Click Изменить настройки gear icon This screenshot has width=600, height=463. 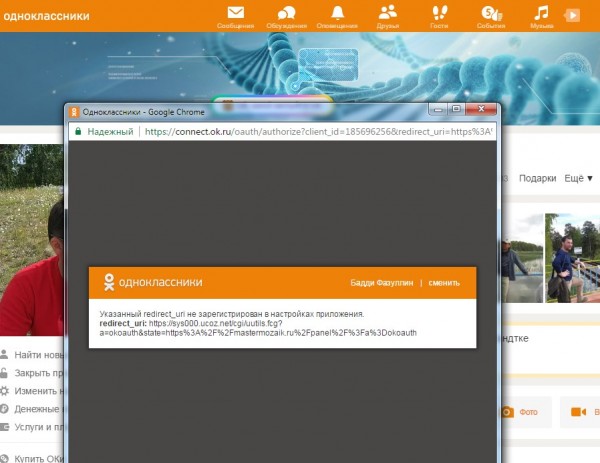[4, 391]
